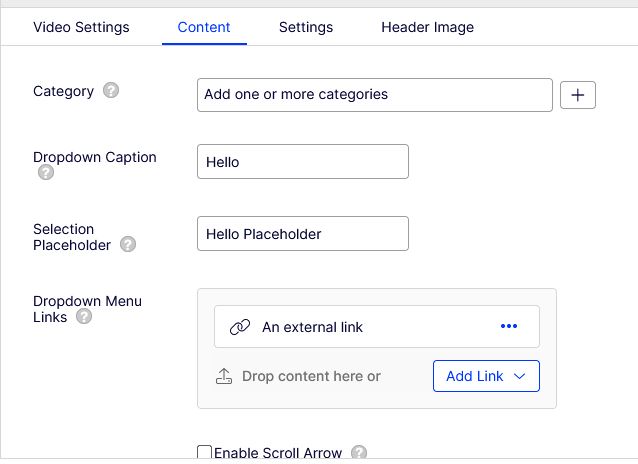Click the chain link icon
638x464 pixels.
239,327
